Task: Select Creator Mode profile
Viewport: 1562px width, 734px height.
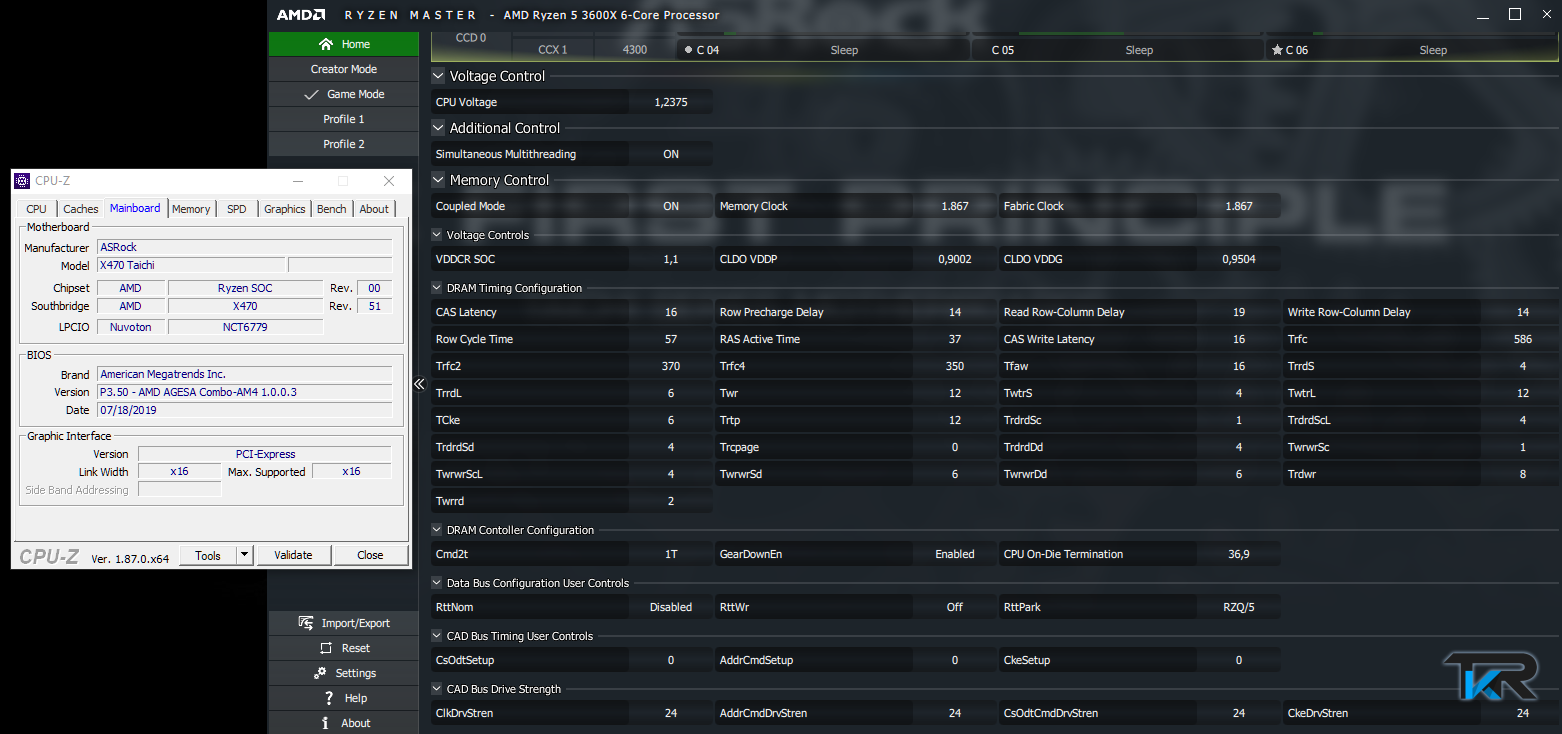Action: (344, 69)
